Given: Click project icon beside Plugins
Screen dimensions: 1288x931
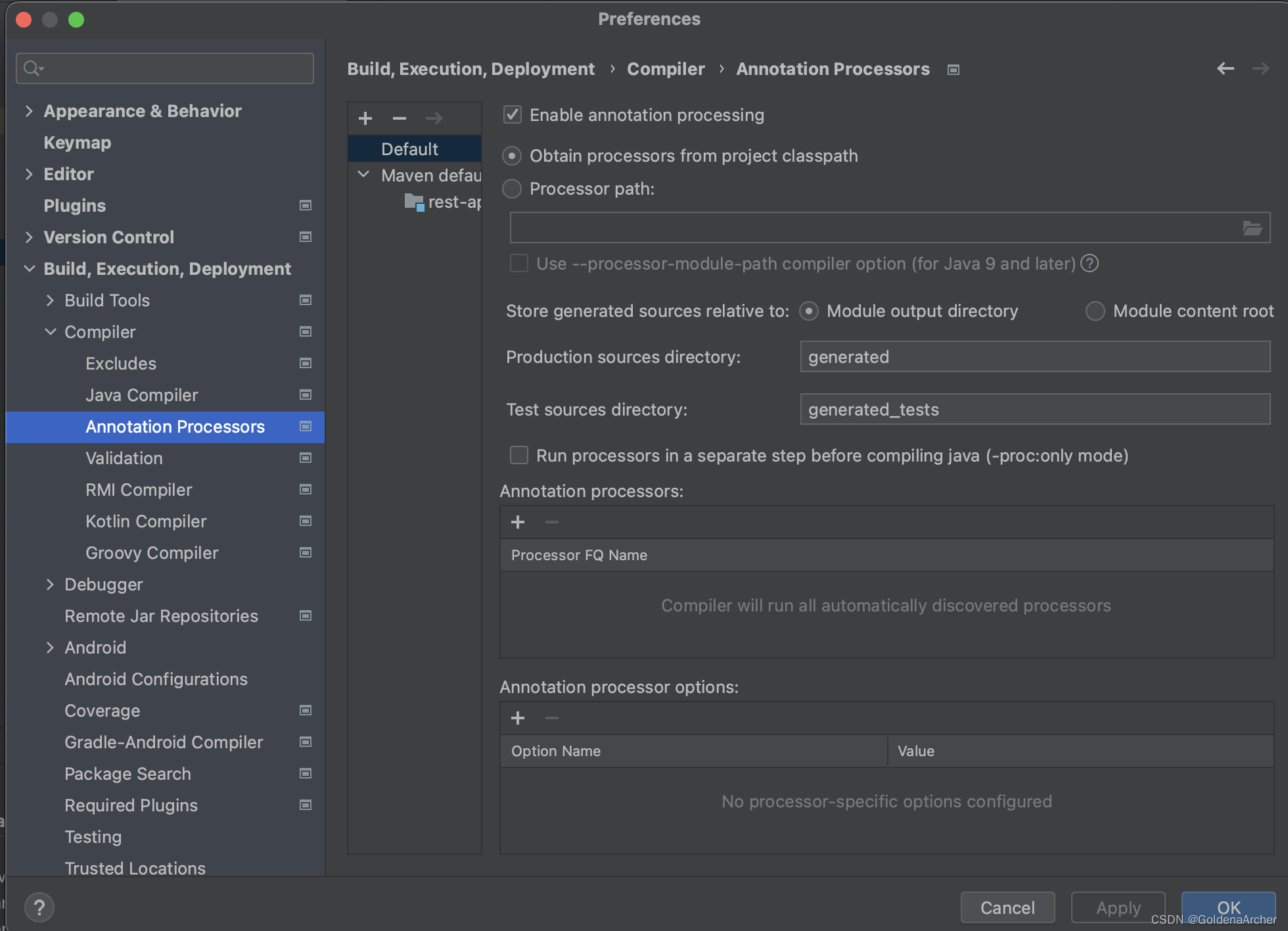Looking at the screenshot, I should click(x=306, y=205).
